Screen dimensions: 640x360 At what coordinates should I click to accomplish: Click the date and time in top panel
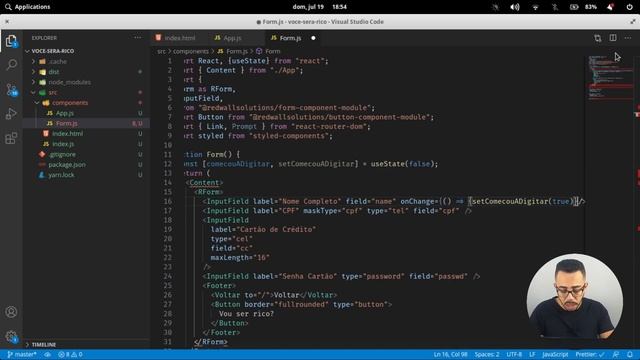point(320,7)
